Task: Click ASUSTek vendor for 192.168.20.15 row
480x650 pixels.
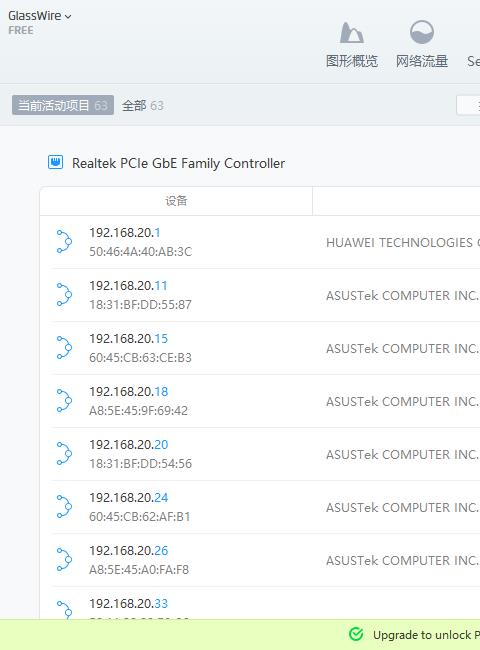Action: tap(402, 349)
